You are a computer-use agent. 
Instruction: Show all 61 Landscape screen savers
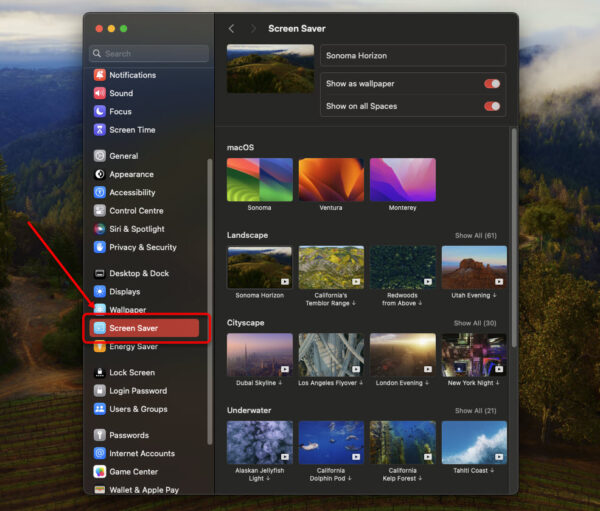476,235
